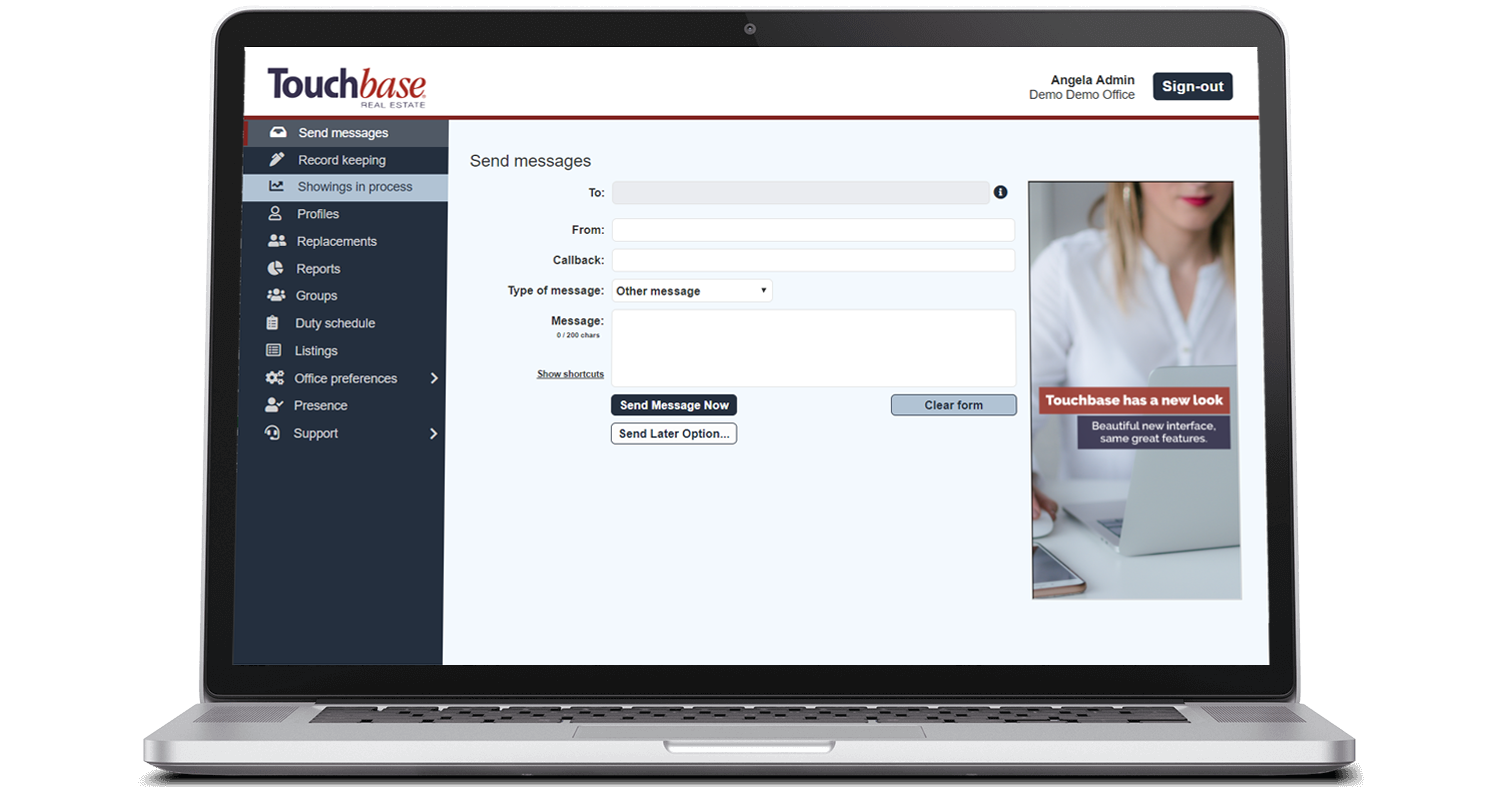Open Record keeping via the pencil icon
Viewport: 1500px width, 791px height.
pyautogui.click(x=275, y=159)
